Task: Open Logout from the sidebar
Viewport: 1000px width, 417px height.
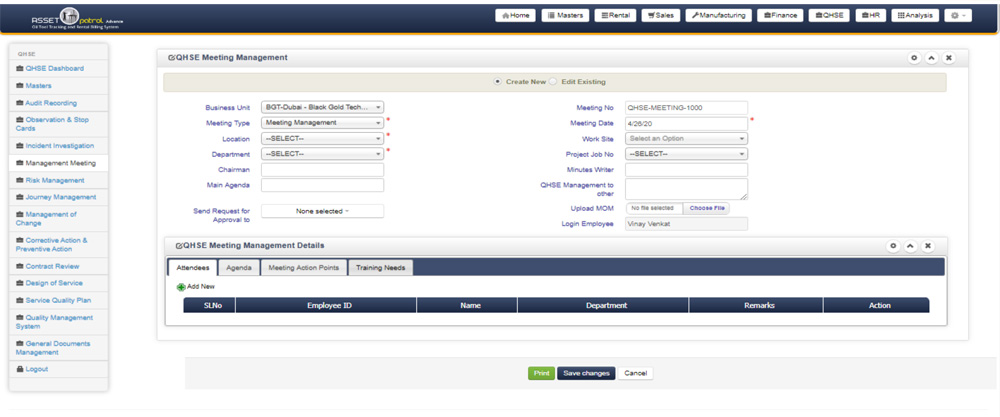Action: (36, 369)
